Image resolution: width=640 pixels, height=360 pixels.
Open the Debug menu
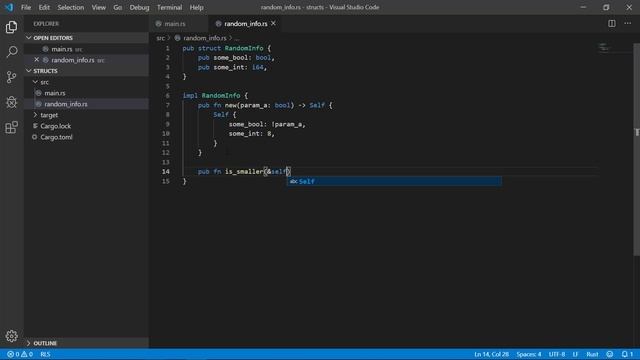pyautogui.click(x=139, y=7)
